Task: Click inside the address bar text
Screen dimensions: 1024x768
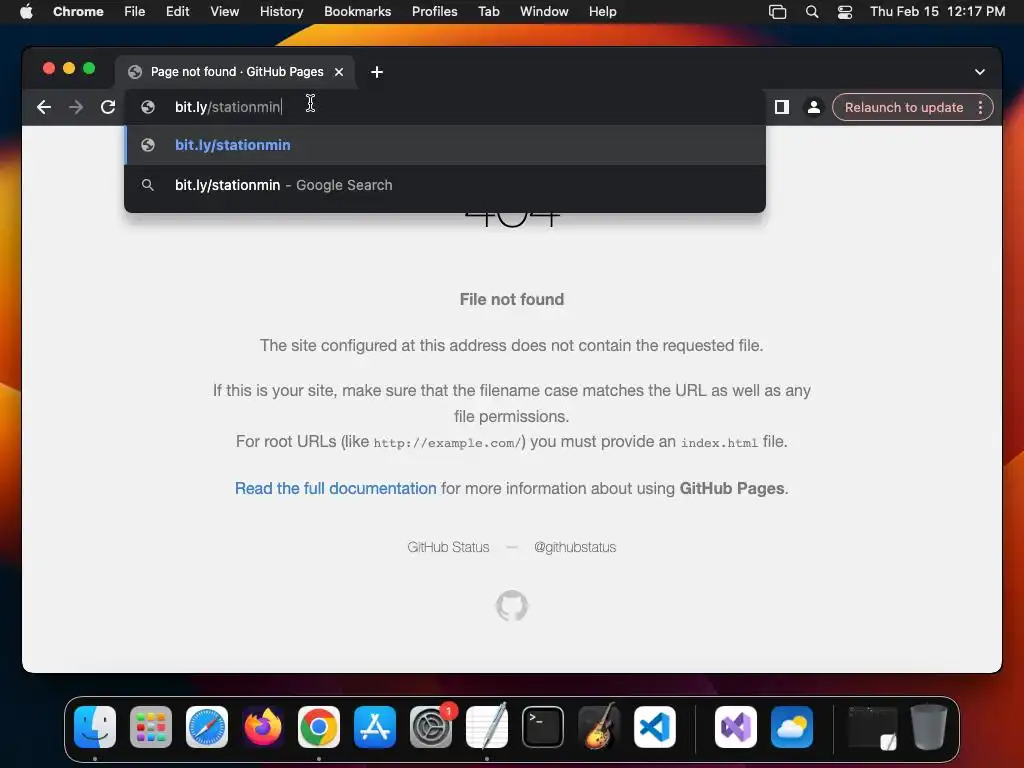Action: click(227, 107)
